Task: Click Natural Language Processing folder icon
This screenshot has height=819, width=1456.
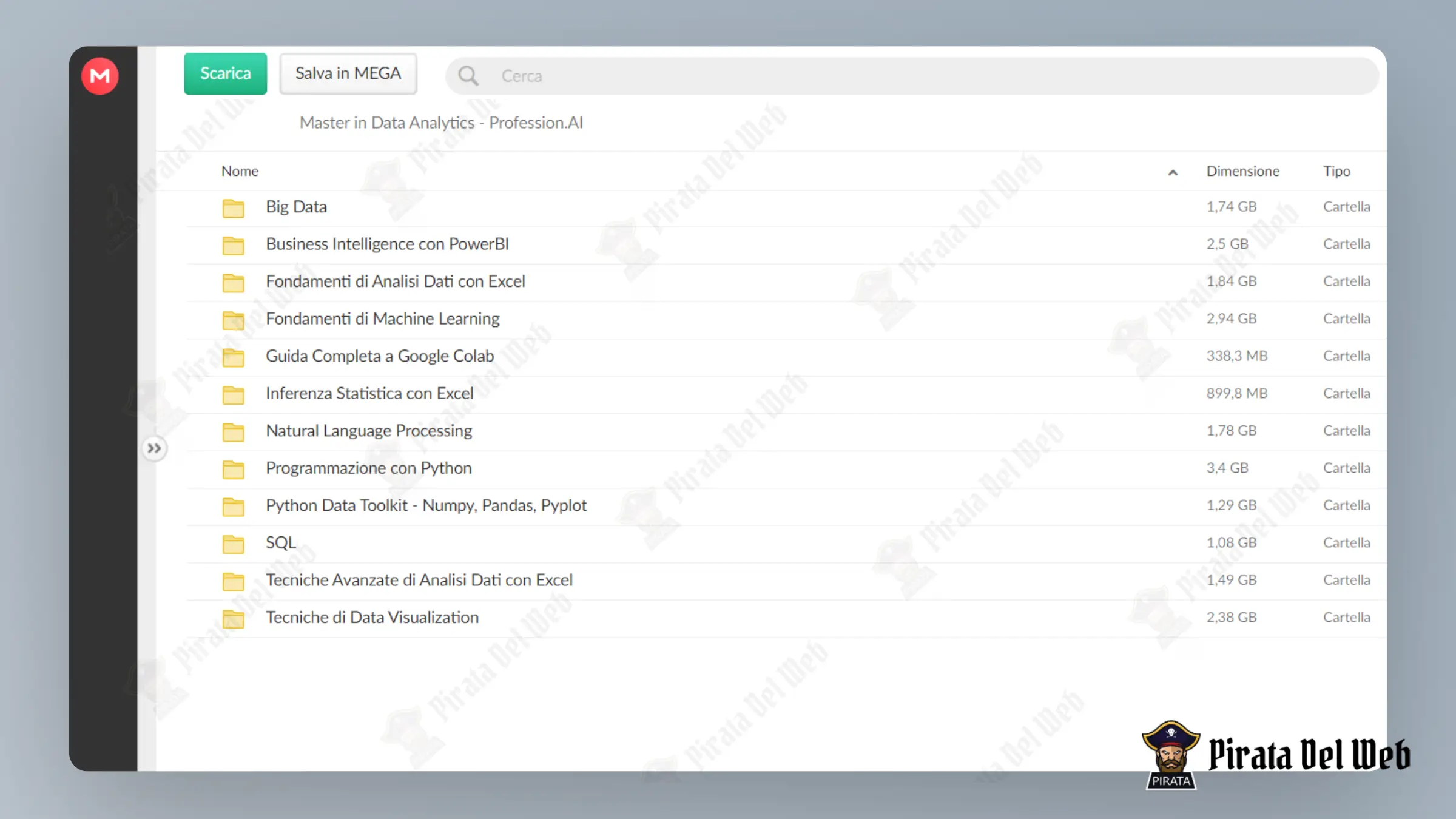Action: coord(233,432)
